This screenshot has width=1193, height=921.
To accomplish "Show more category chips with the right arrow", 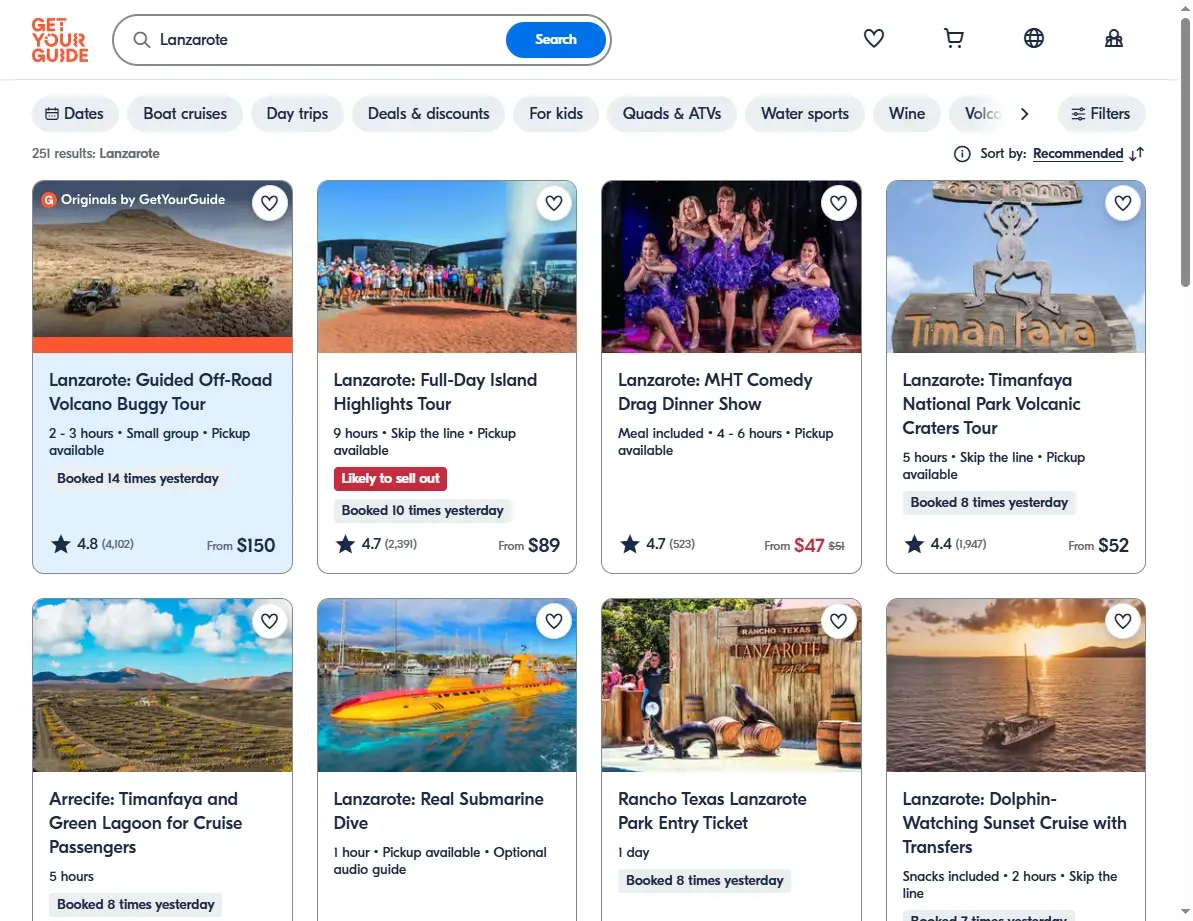I will point(1024,113).
